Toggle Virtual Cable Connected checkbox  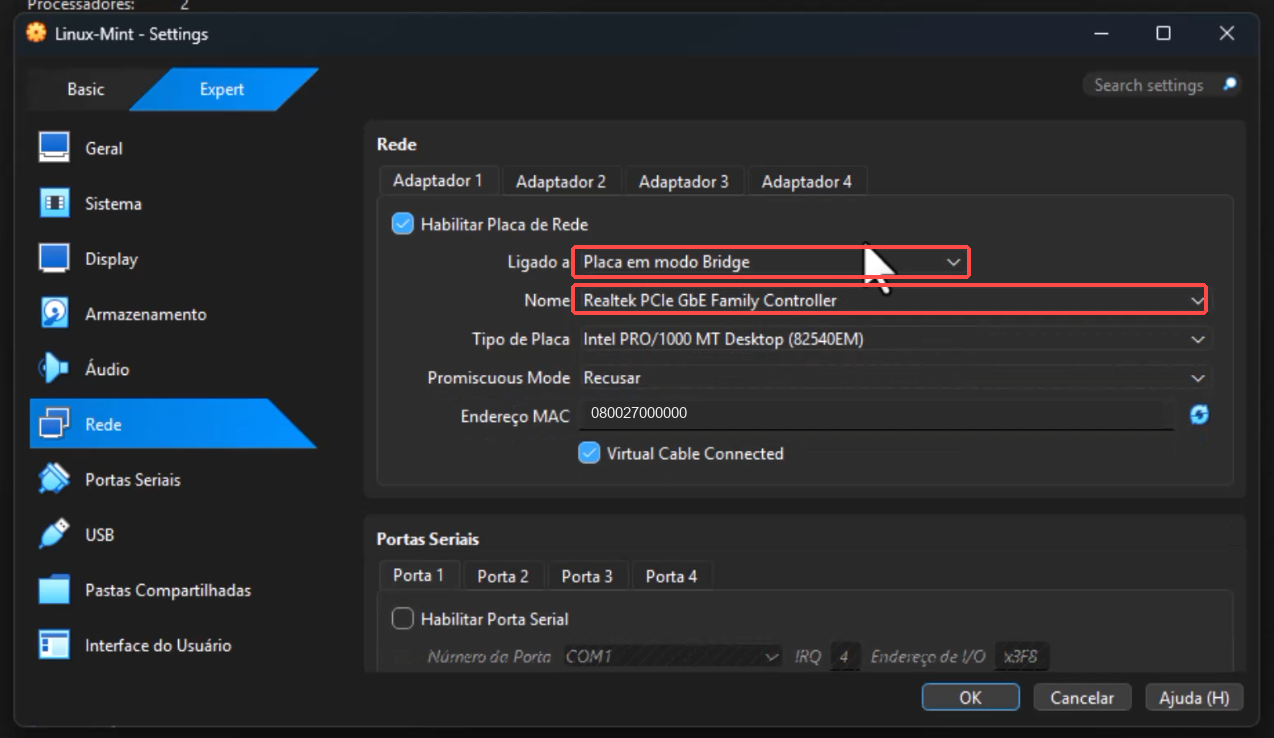click(x=589, y=453)
